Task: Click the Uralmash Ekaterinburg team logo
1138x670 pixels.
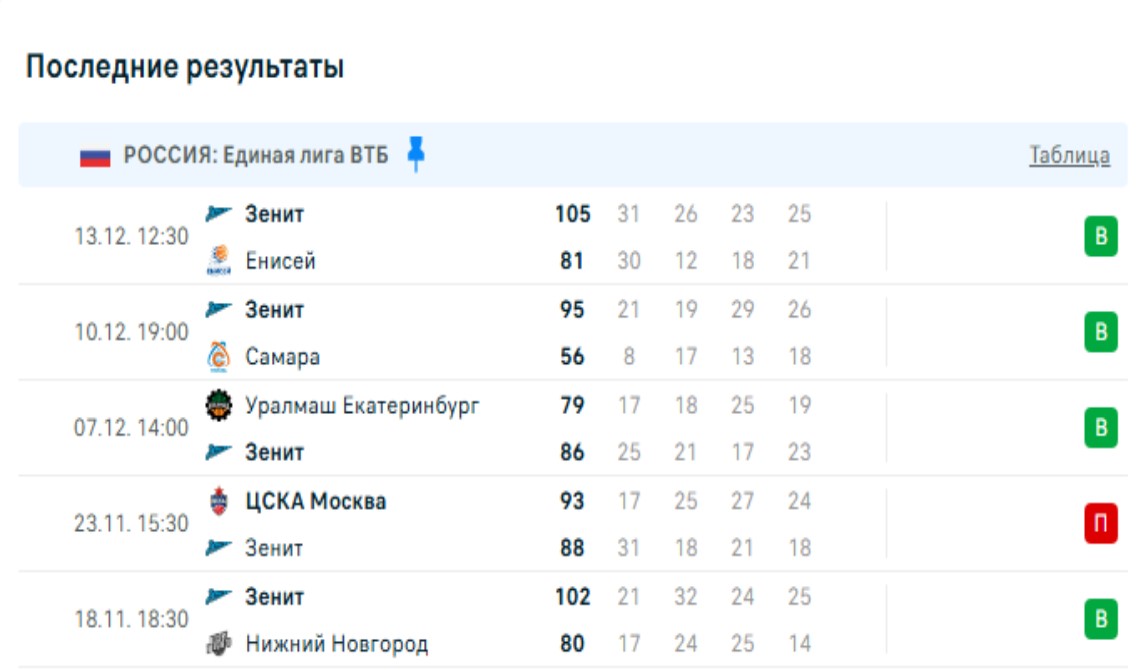Action: click(x=219, y=406)
